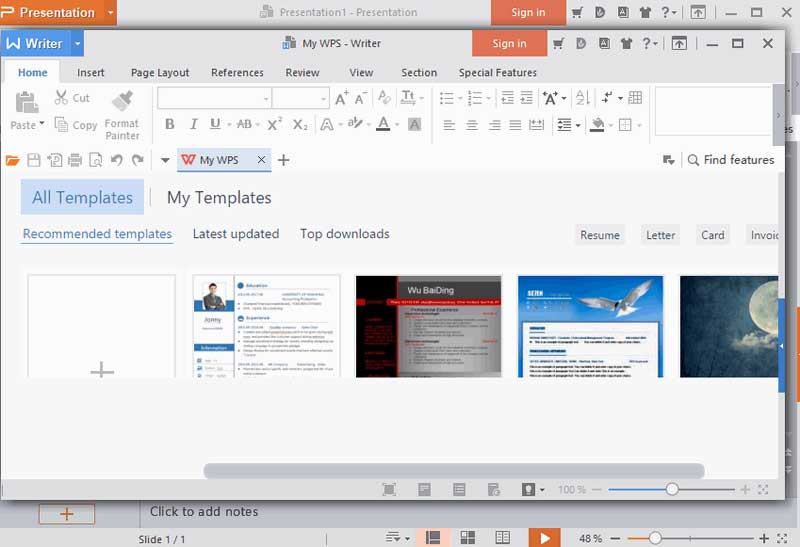
Task: Add a new document tab with plus
Action: click(284, 160)
